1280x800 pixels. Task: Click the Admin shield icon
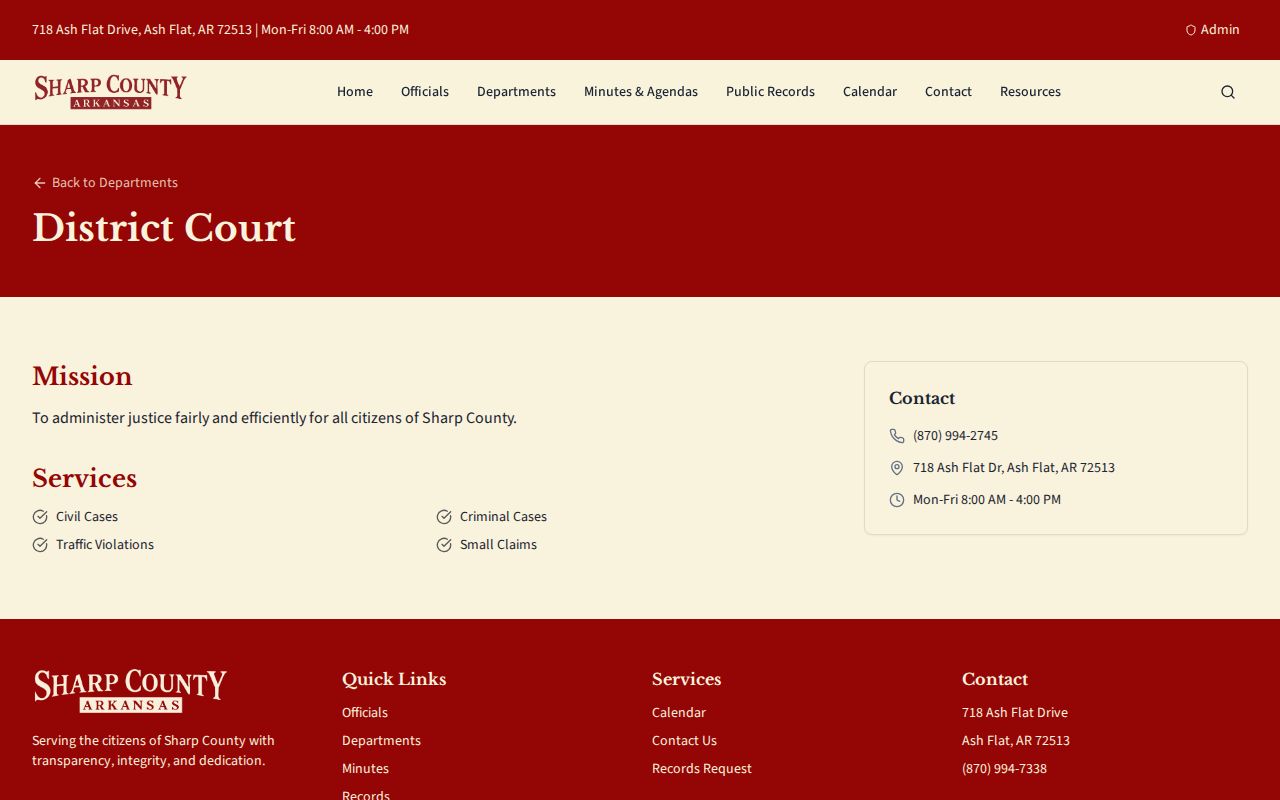click(x=1191, y=30)
